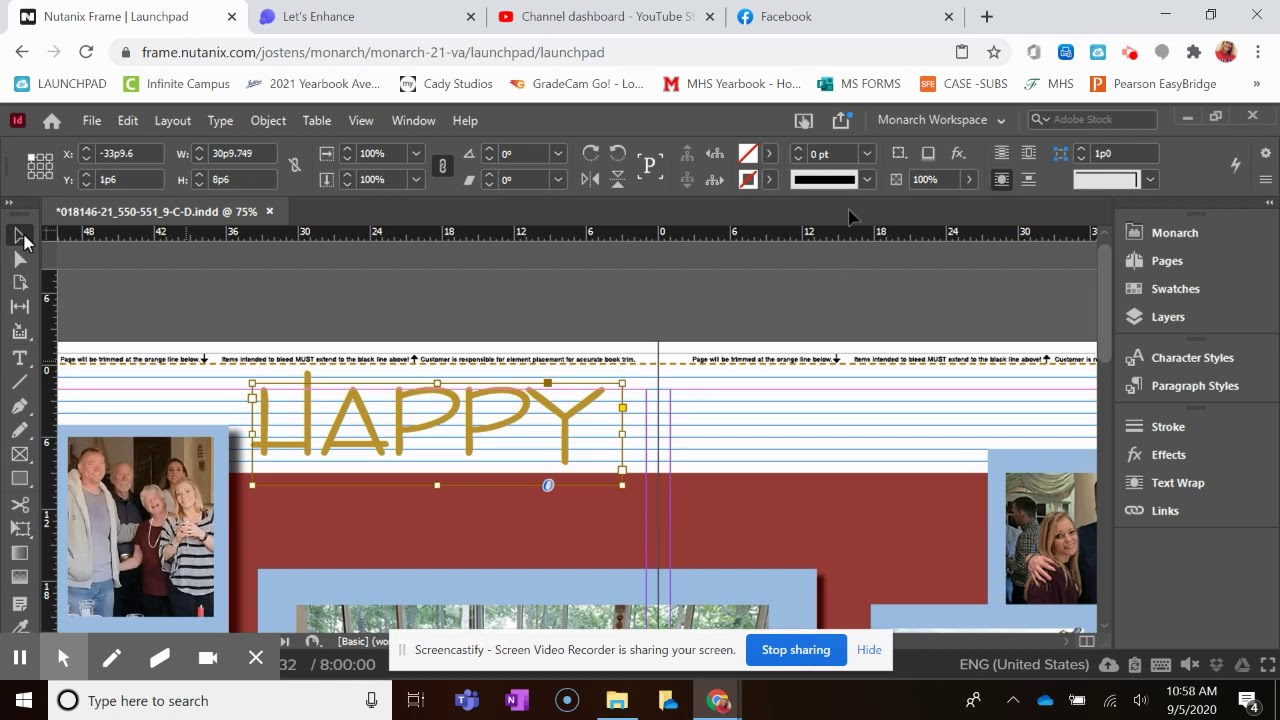Select the Page tool
This screenshot has height=720, width=1280.
[x=19, y=283]
